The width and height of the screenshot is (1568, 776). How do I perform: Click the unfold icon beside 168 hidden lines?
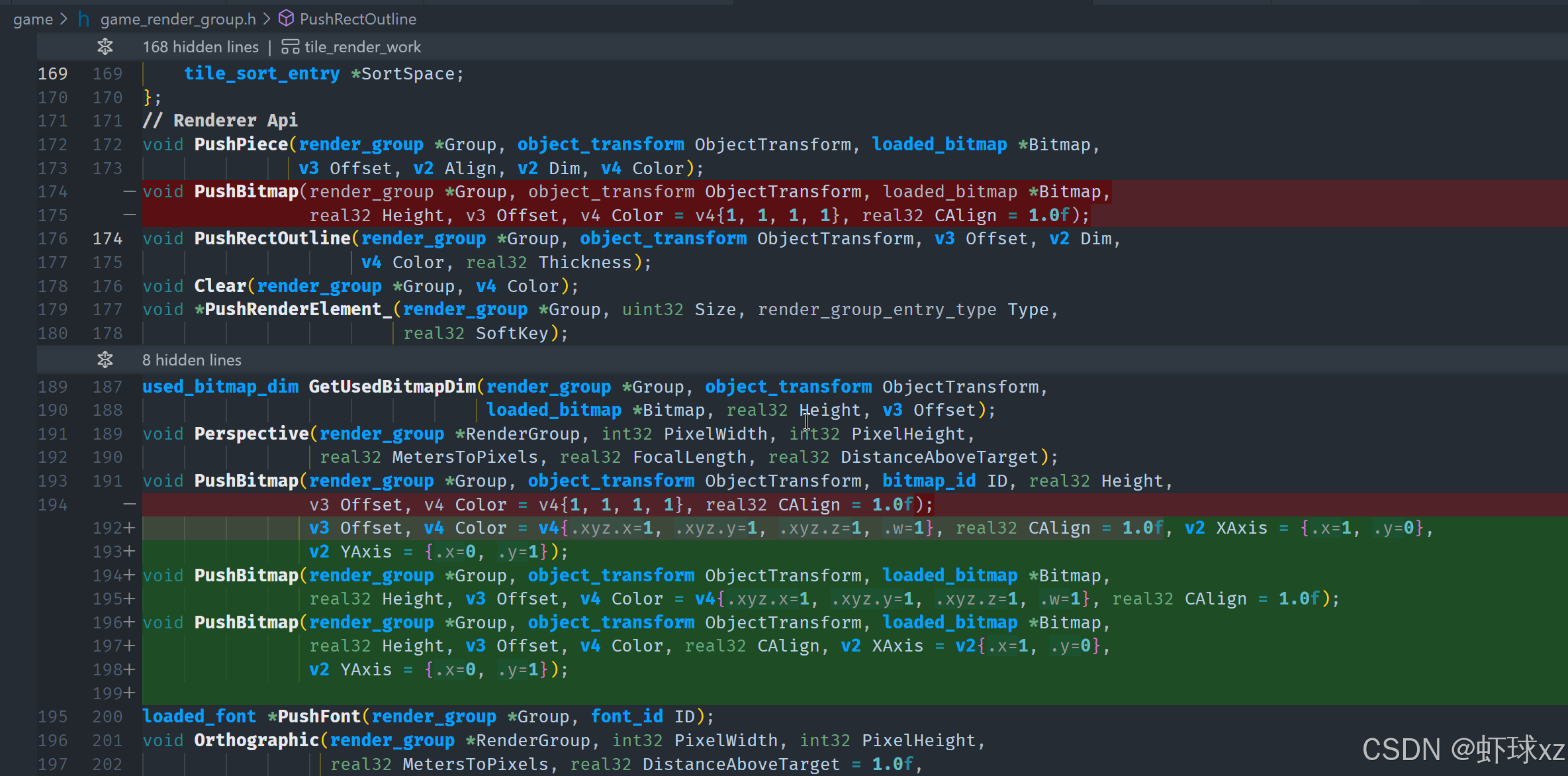click(105, 47)
